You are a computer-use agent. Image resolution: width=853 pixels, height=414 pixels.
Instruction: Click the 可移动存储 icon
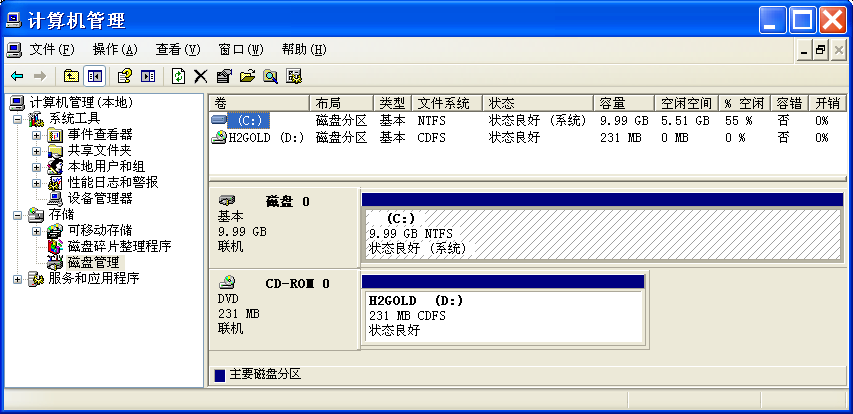[55, 231]
